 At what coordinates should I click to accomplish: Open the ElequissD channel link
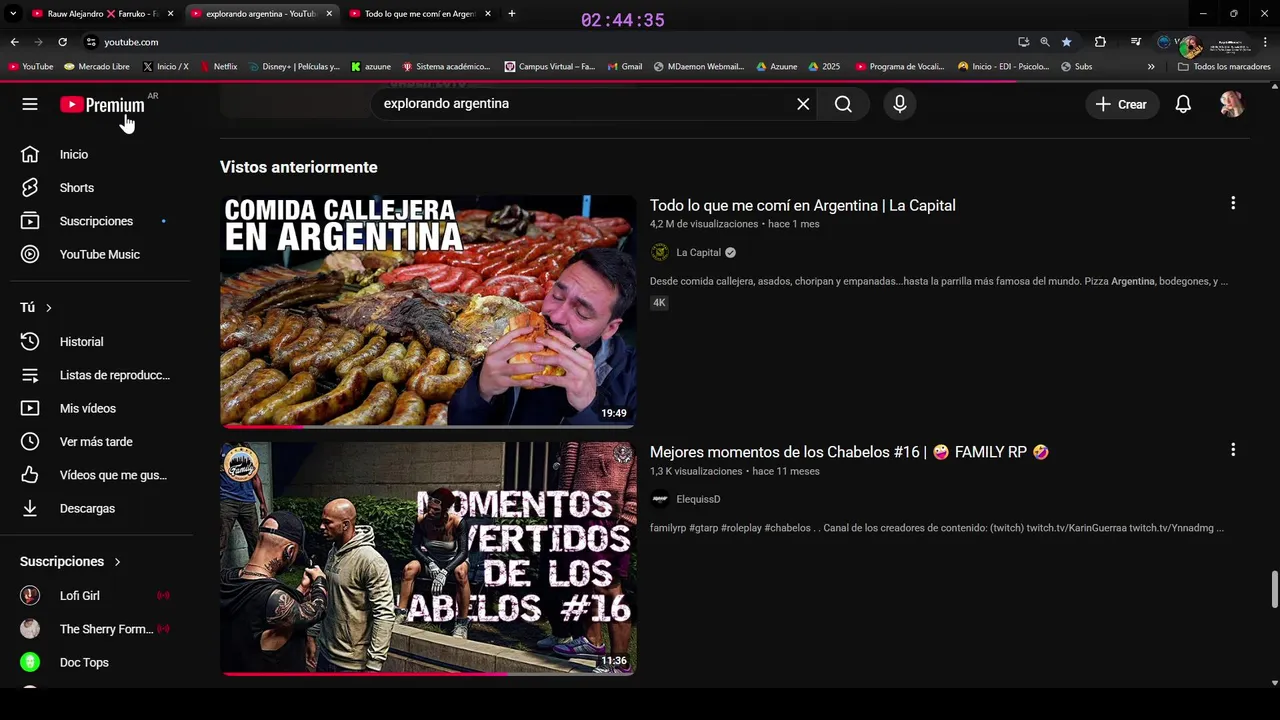(x=698, y=499)
